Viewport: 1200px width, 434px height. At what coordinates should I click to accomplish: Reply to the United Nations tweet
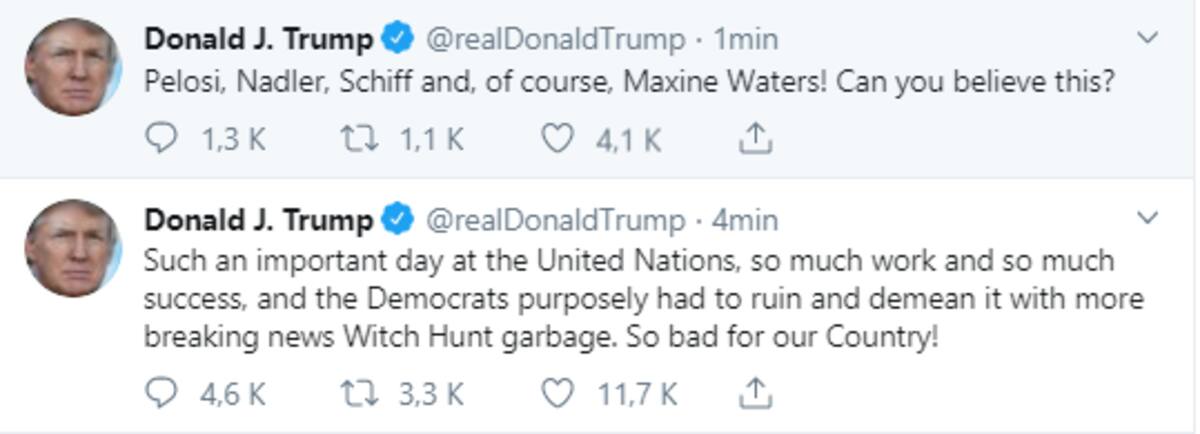click(162, 393)
